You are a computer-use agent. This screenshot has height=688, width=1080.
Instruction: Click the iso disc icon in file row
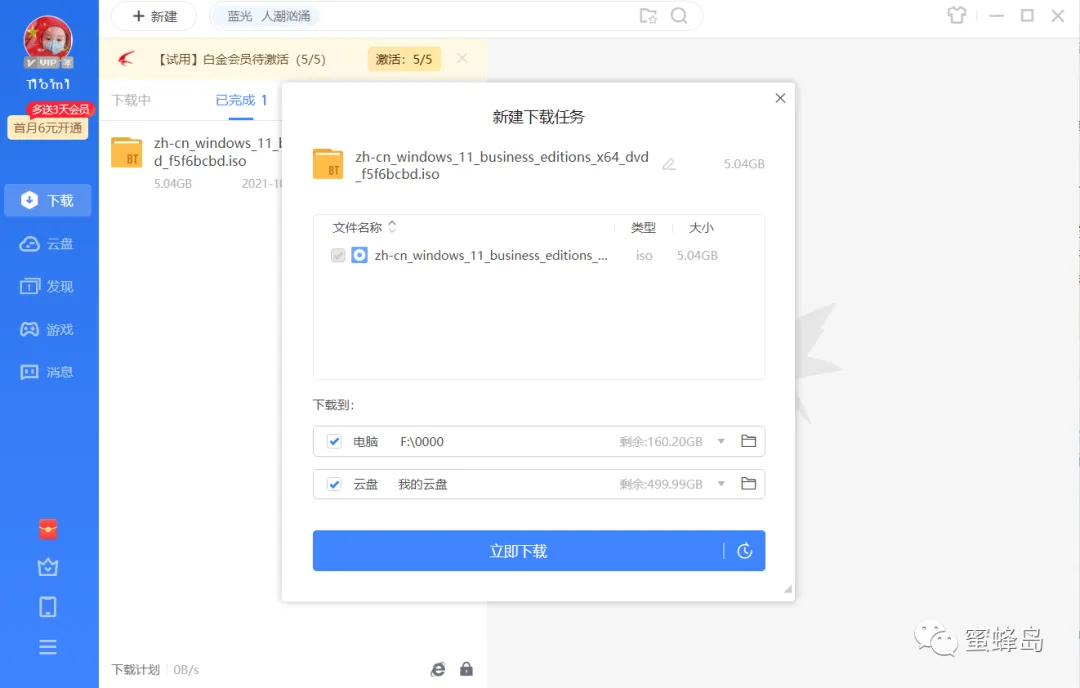click(360, 256)
